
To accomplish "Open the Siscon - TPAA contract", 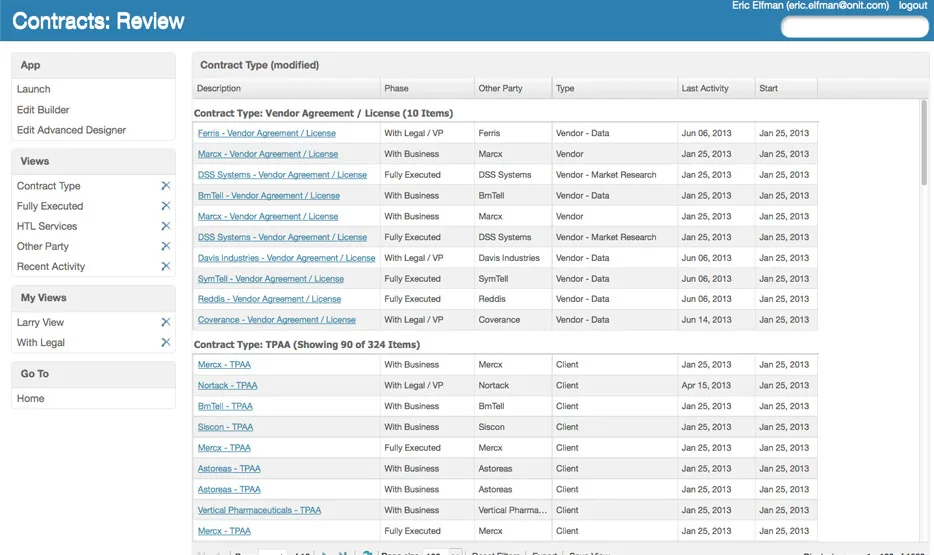I will [x=225, y=427].
